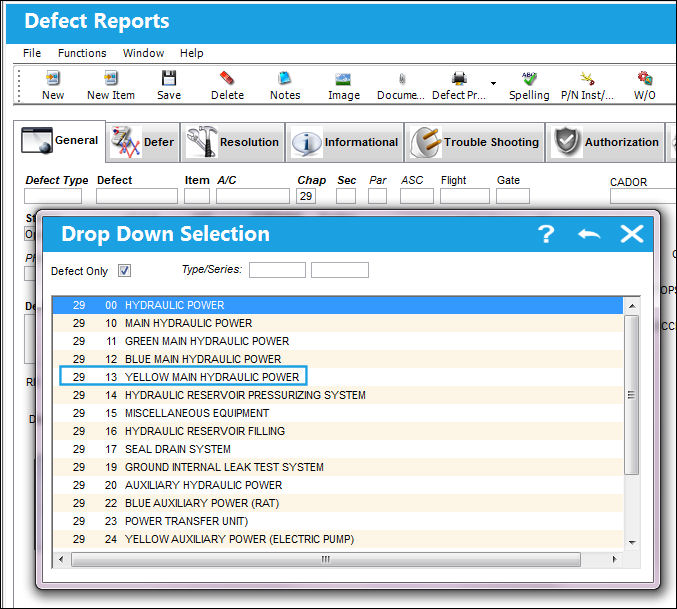Viewport: 677px width, 609px height.
Task: Click the Defect Type input field
Action: (x=53, y=196)
